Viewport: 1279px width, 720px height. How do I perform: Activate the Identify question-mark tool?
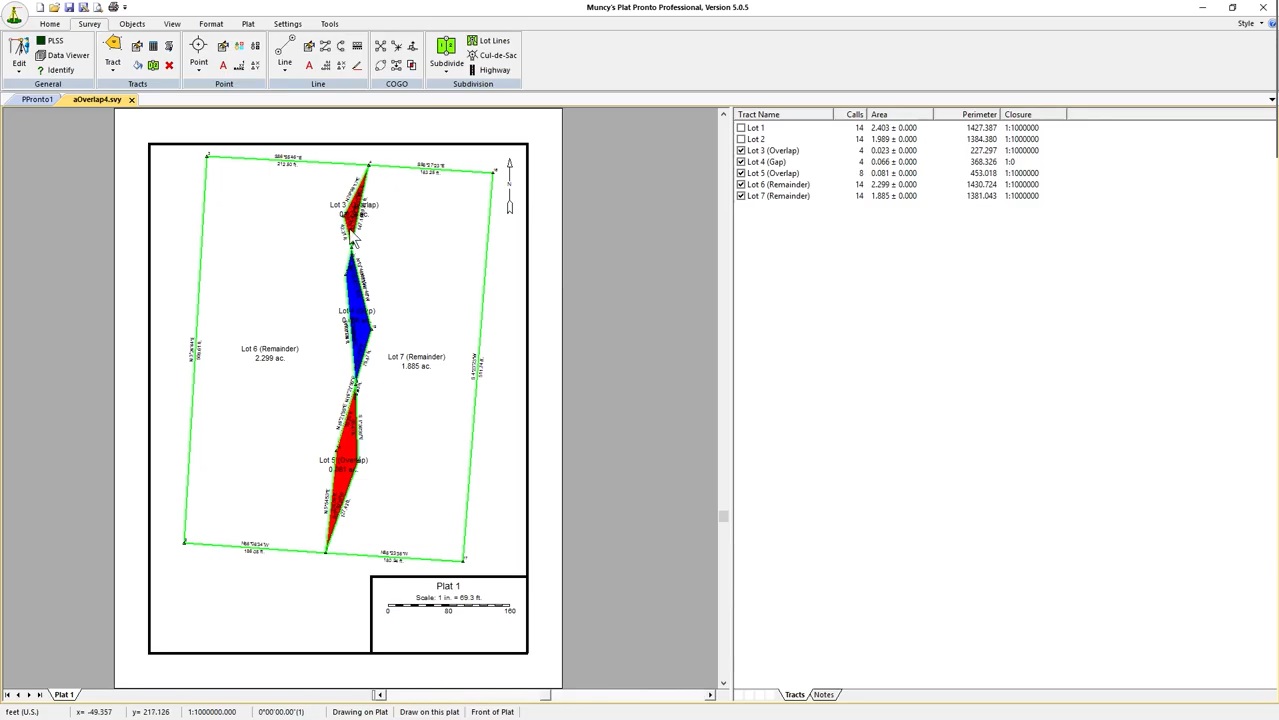pyautogui.click(x=55, y=70)
